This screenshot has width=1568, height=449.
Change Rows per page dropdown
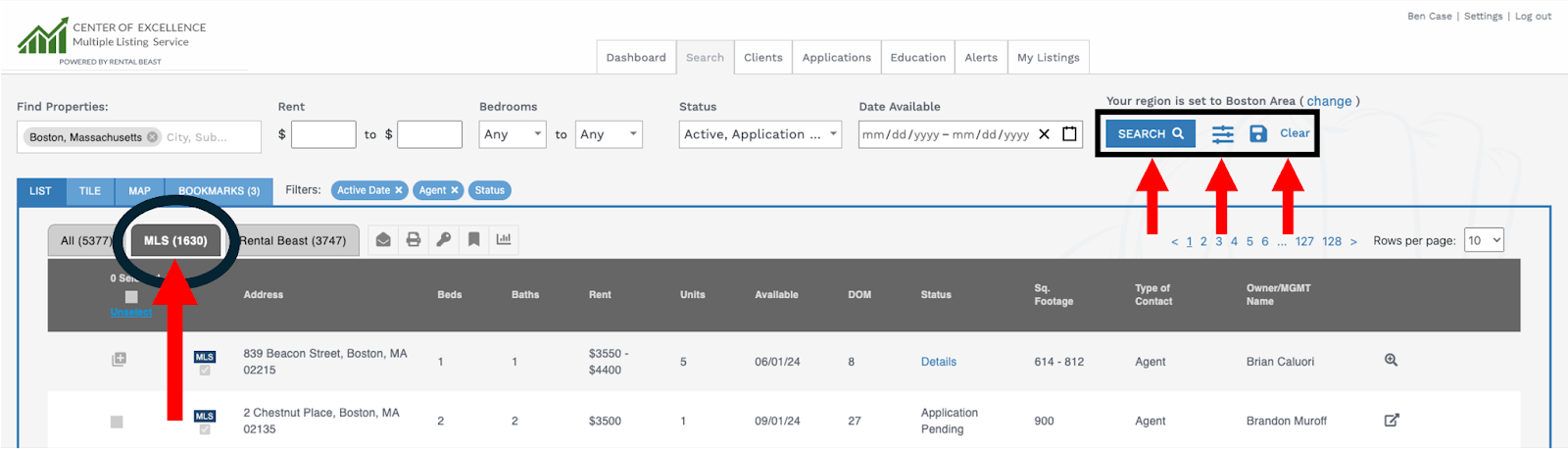click(1484, 240)
